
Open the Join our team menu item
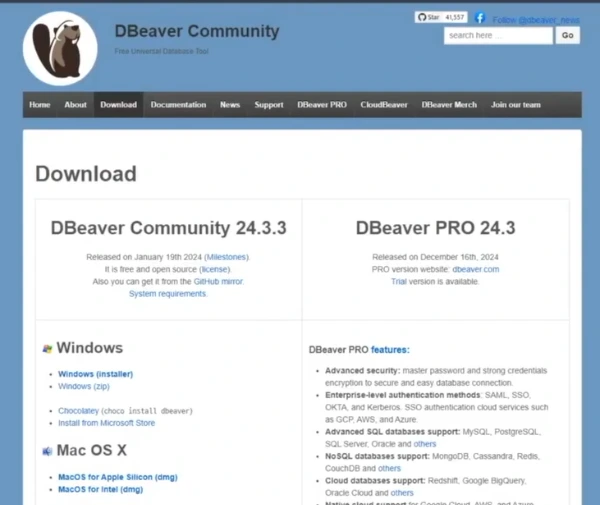pyautogui.click(x=516, y=105)
